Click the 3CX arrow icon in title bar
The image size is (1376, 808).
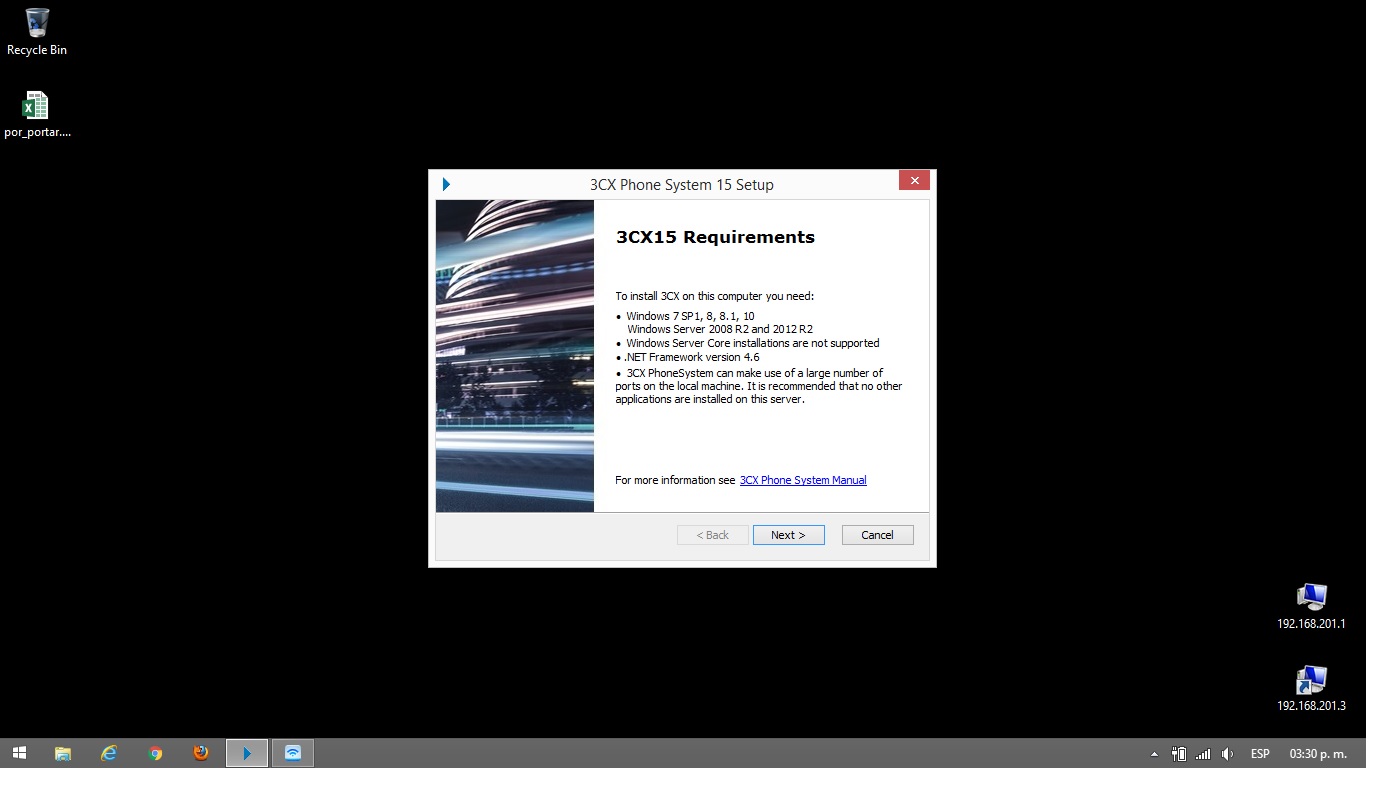tap(446, 184)
